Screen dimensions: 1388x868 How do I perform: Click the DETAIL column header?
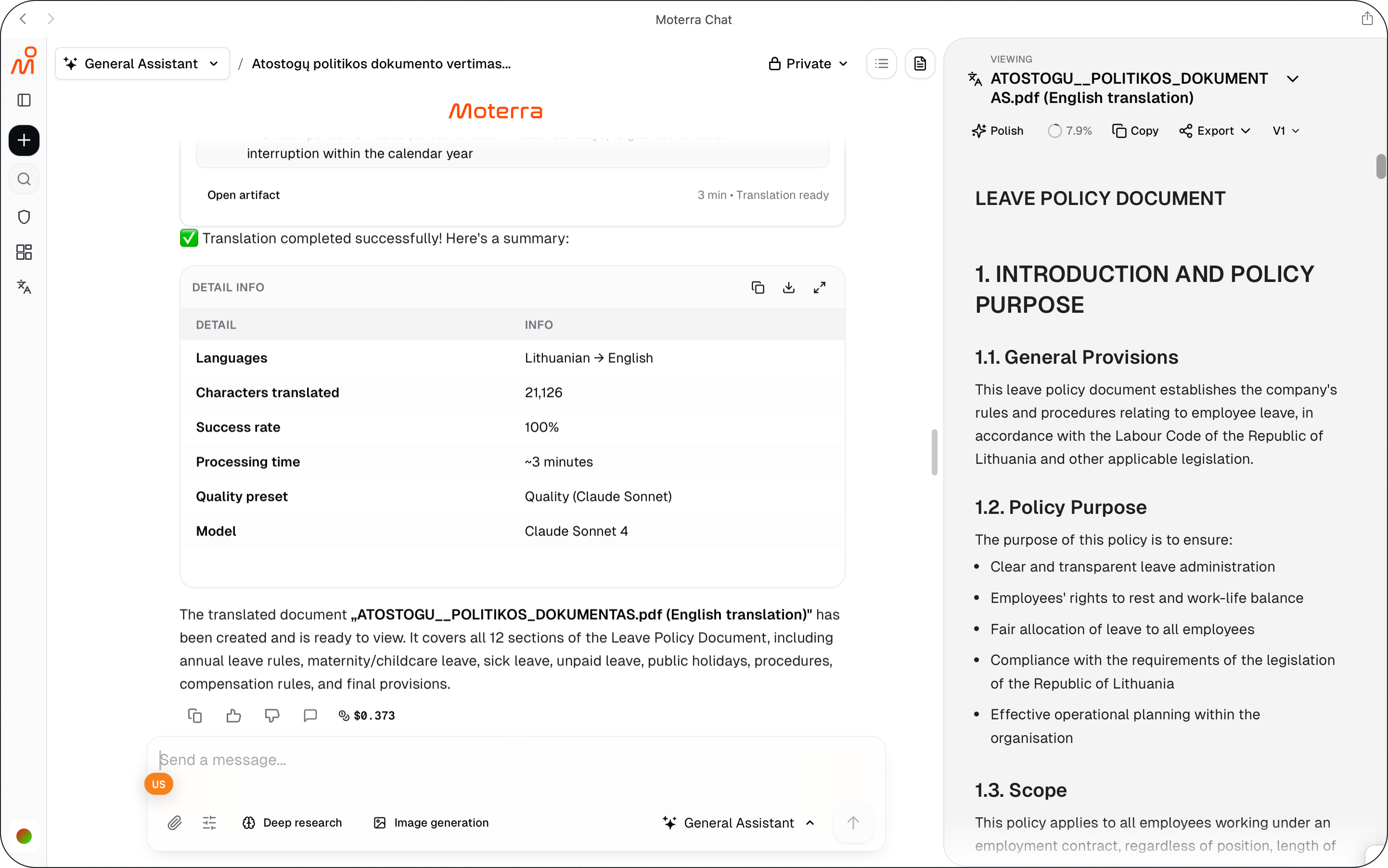[216, 325]
